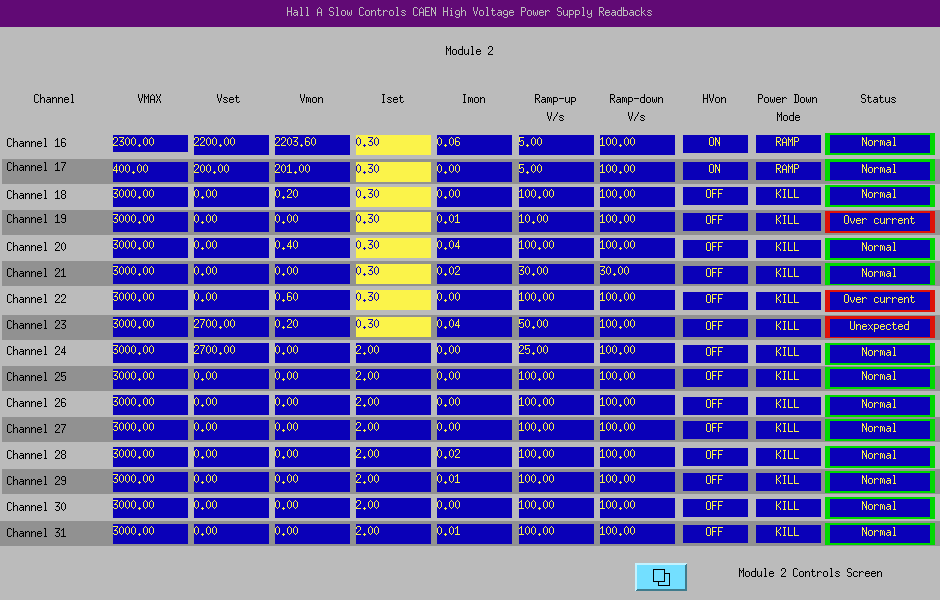940x600 pixels.
Task: Select Channel 21 yellow Iset field
Action: click(393, 274)
